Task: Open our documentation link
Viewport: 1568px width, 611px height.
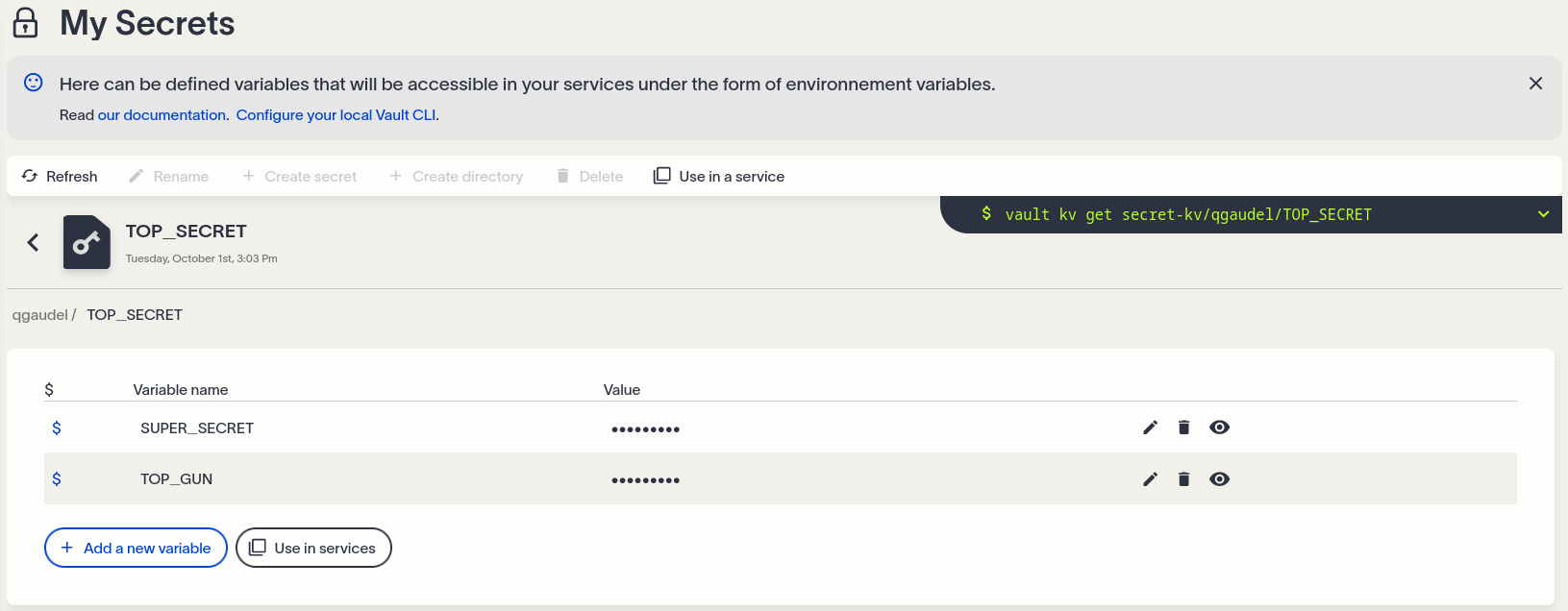Action: 162,115
